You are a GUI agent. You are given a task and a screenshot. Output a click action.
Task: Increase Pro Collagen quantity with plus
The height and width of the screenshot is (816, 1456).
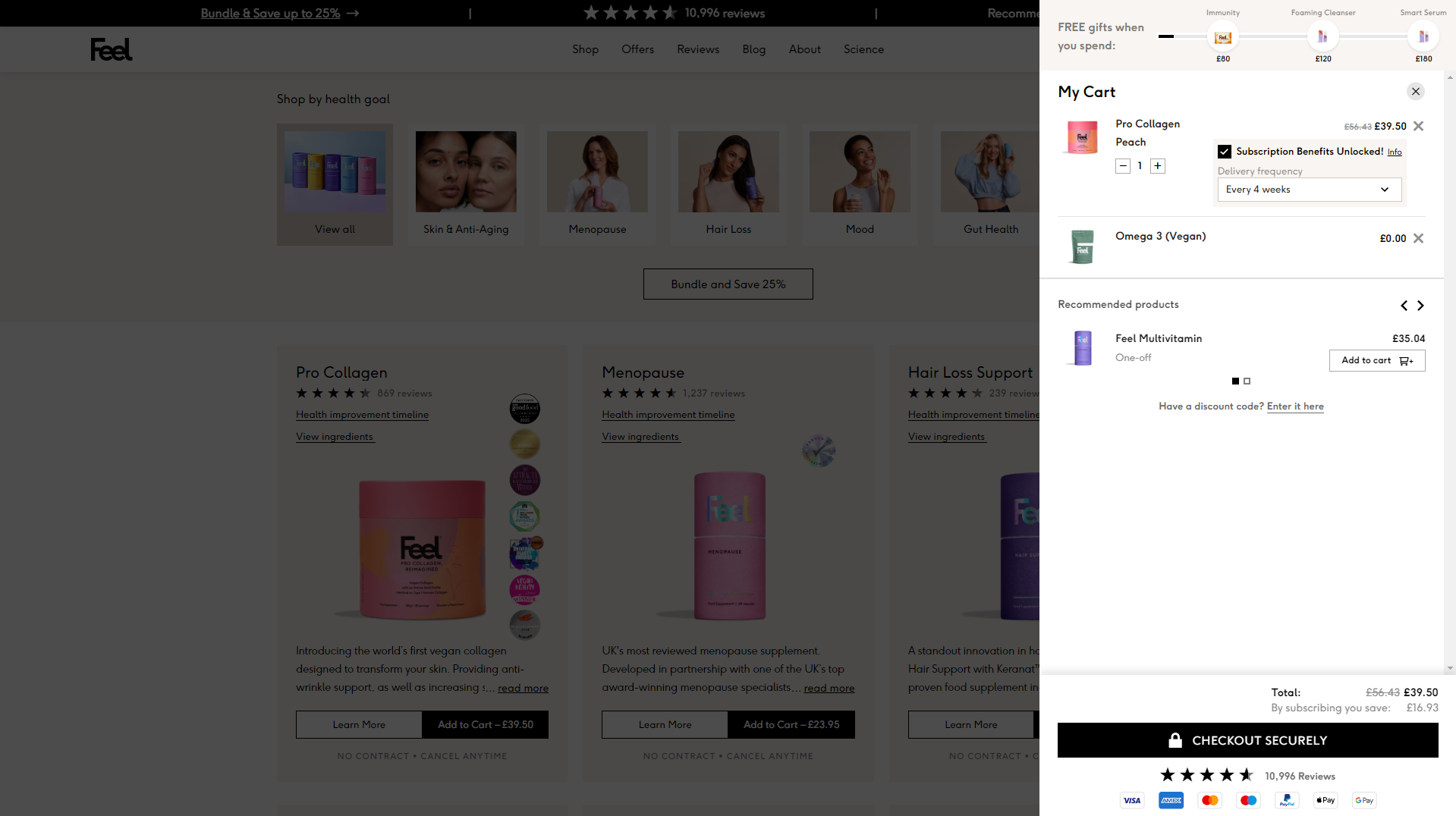[1157, 166]
